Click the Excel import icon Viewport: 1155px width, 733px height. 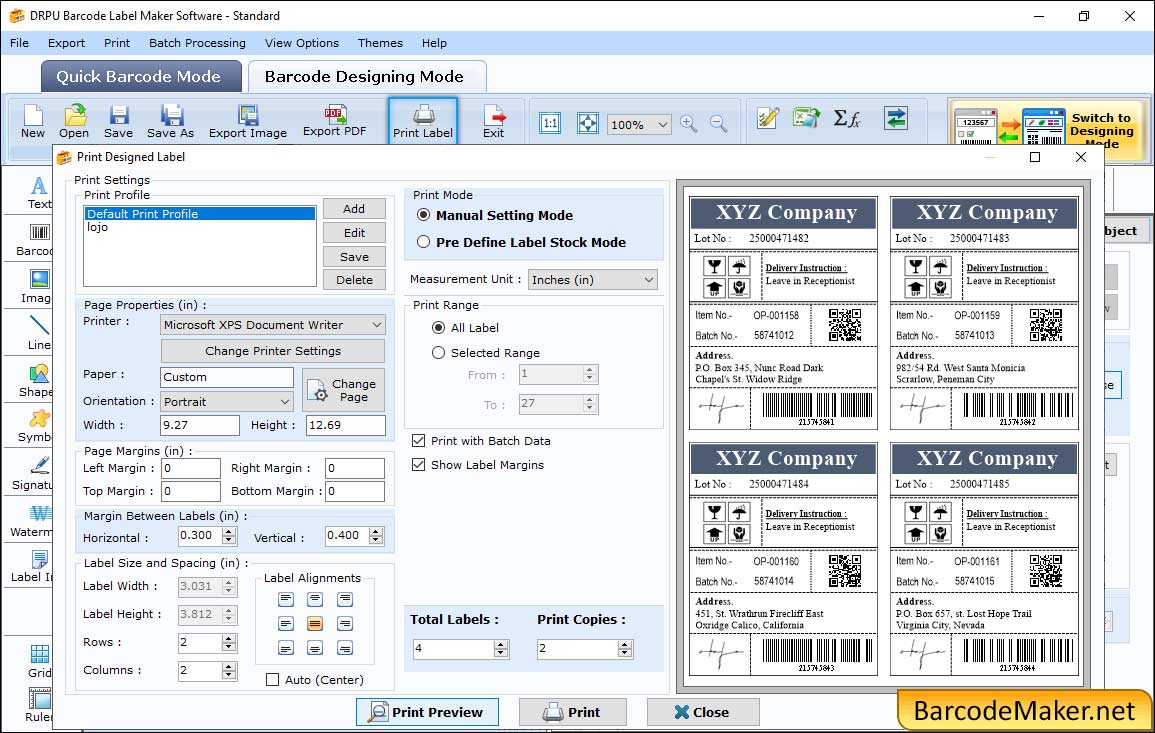point(807,118)
